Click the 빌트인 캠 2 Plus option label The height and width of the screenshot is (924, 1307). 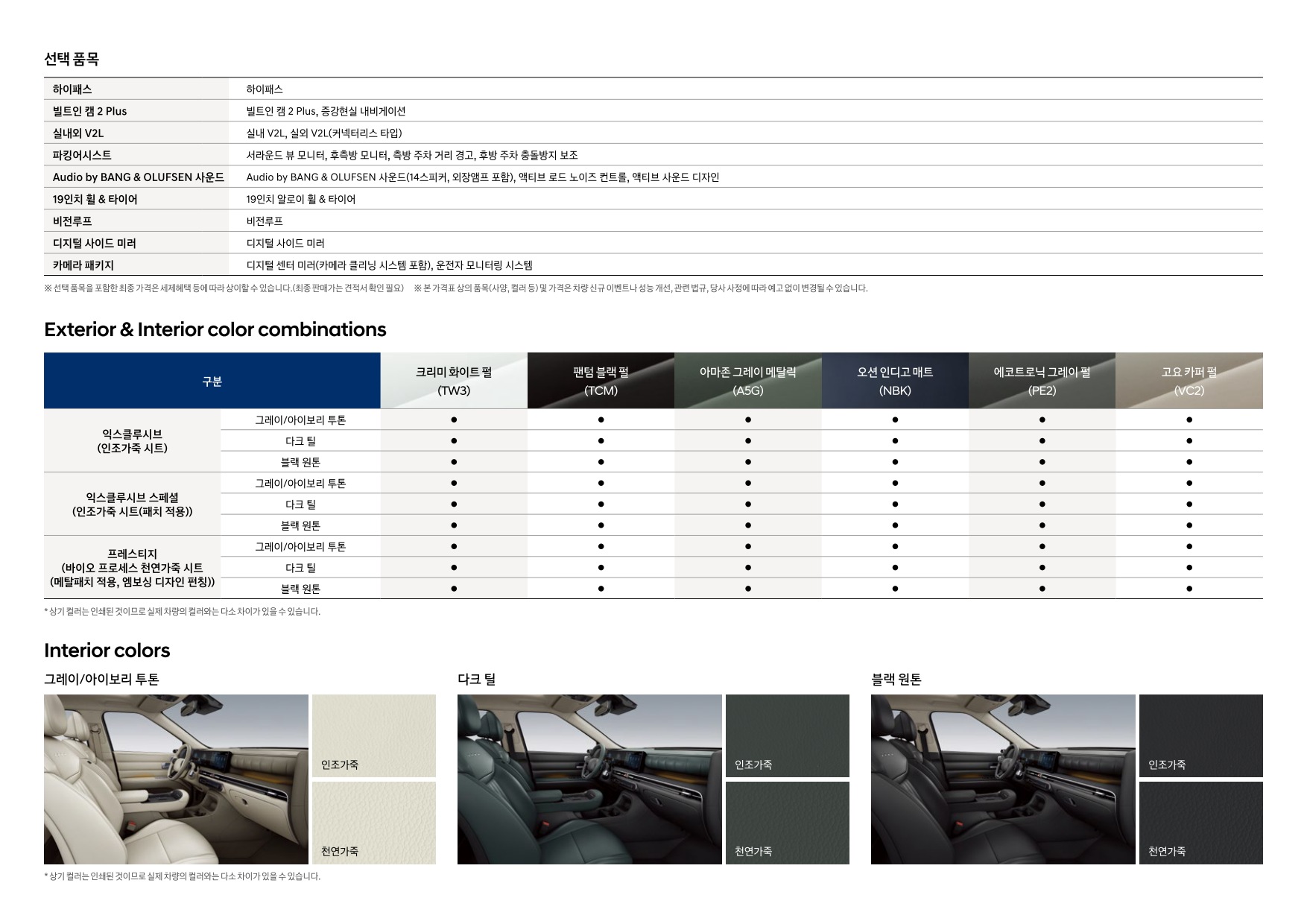tap(89, 111)
